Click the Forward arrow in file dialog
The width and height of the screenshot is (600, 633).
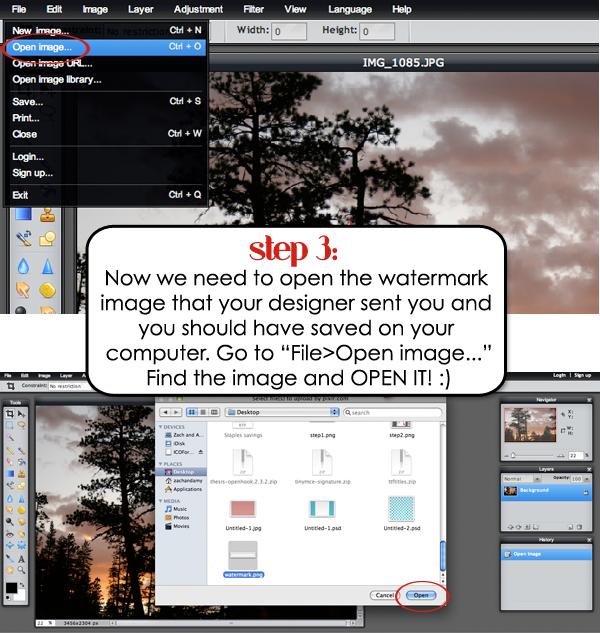coord(176,412)
